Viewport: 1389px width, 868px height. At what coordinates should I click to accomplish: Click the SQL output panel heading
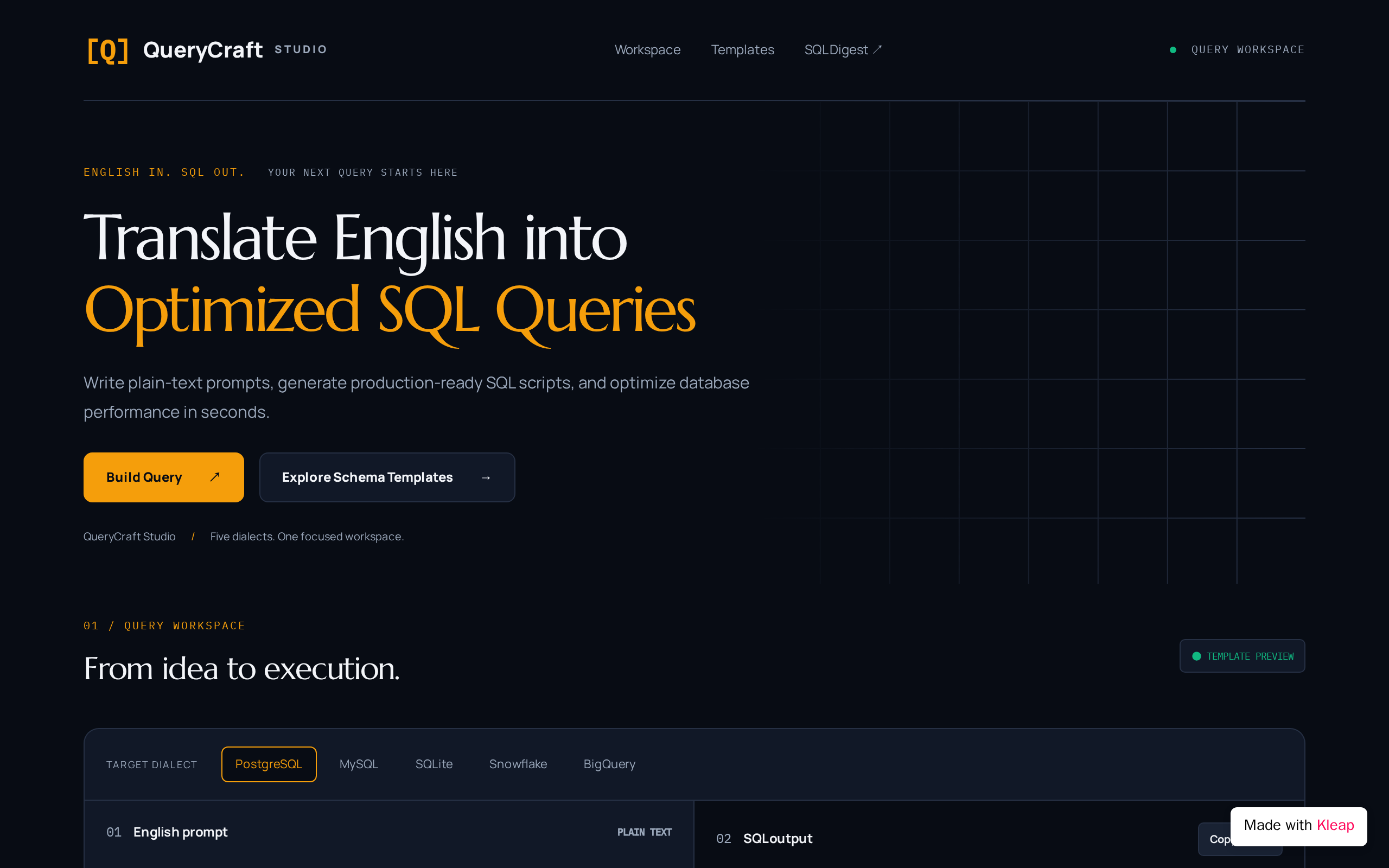pyautogui.click(x=778, y=838)
